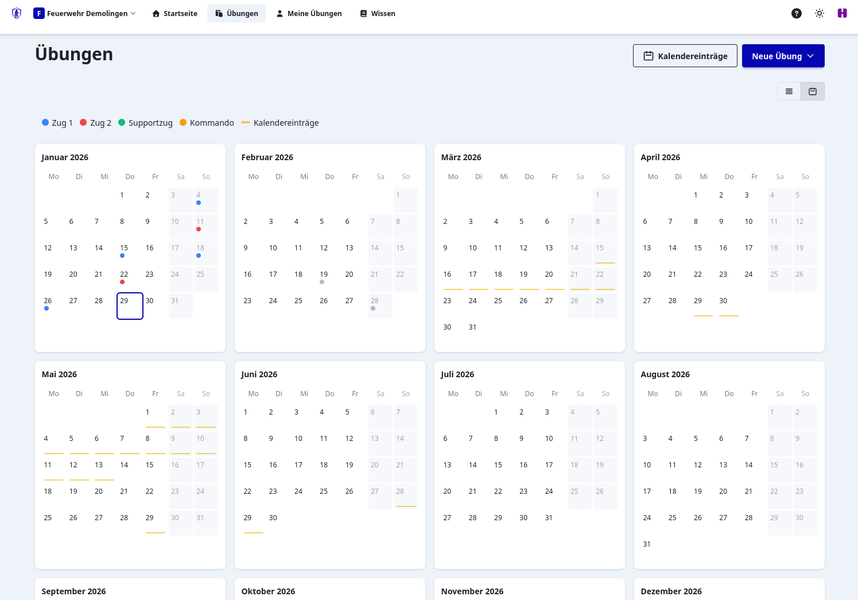Click the shield logo icon top-left
858x600 pixels.
pos(15,13)
